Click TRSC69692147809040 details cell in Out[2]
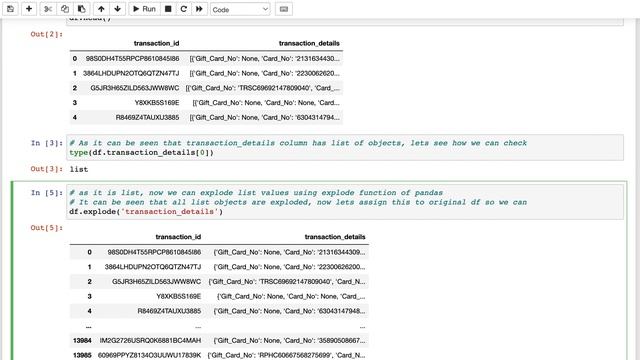This screenshot has height=360, width=640. [262, 88]
